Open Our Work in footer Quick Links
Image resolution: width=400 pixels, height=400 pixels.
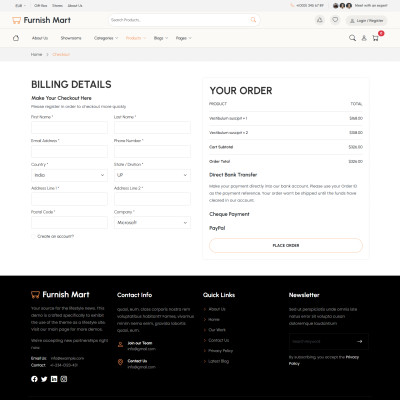point(217,330)
